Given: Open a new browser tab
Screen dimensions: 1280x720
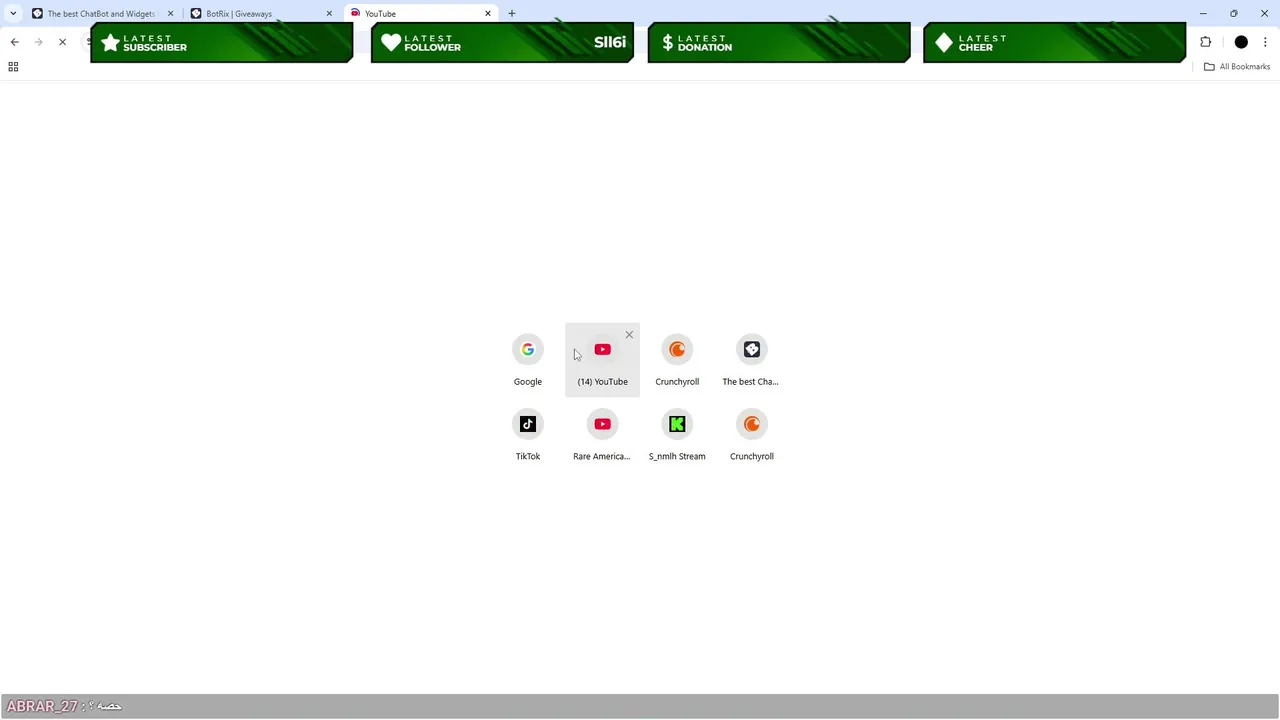Looking at the screenshot, I should [x=512, y=13].
